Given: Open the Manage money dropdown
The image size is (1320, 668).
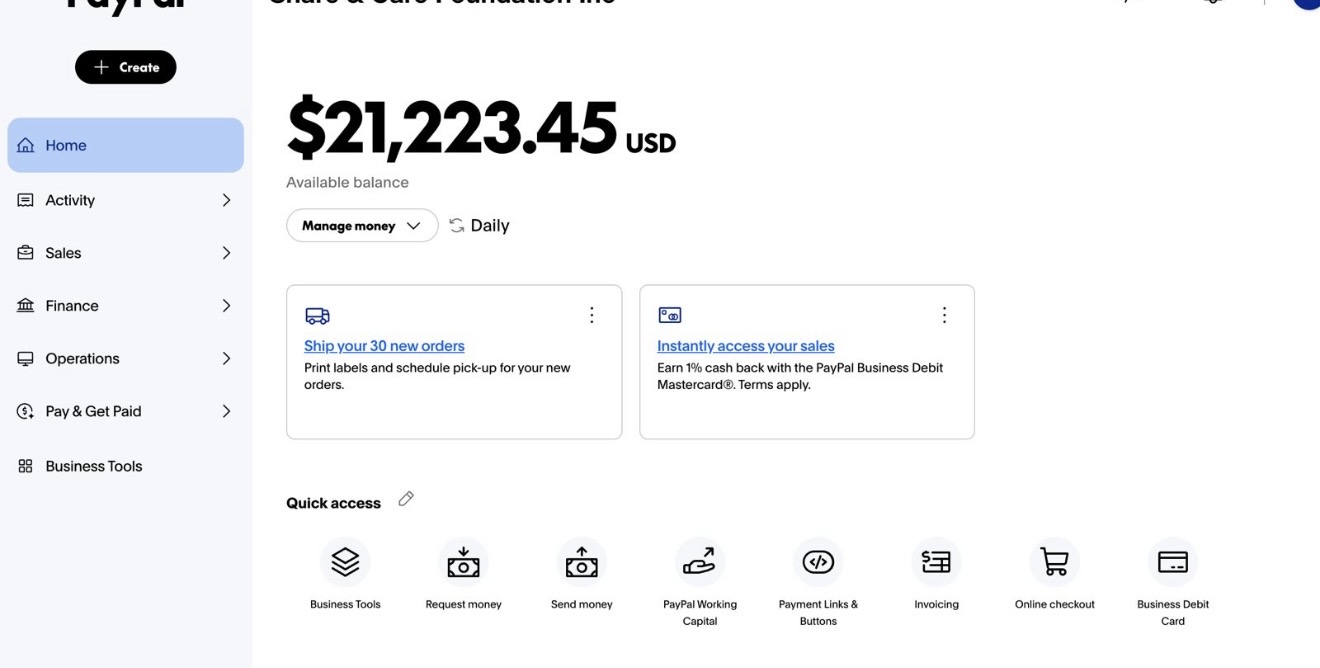Looking at the screenshot, I should pyautogui.click(x=362, y=225).
